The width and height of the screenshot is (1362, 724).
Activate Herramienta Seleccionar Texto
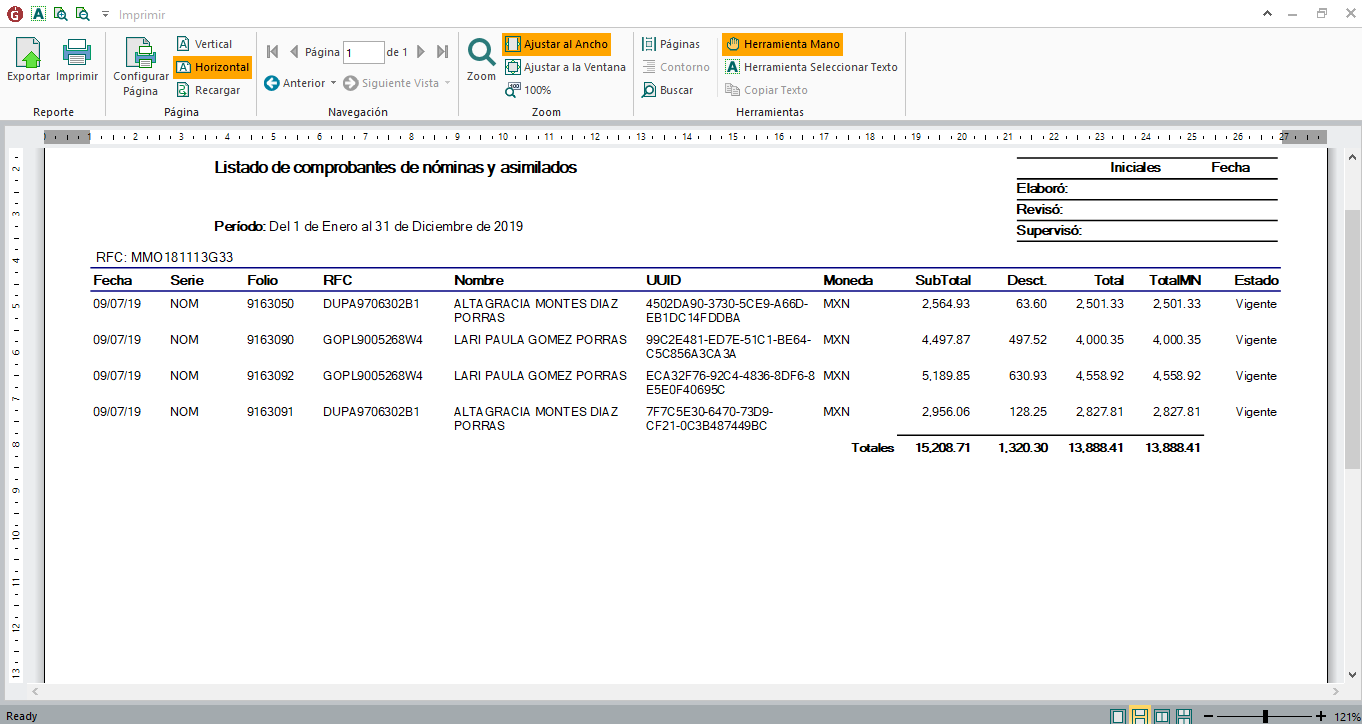[811, 67]
